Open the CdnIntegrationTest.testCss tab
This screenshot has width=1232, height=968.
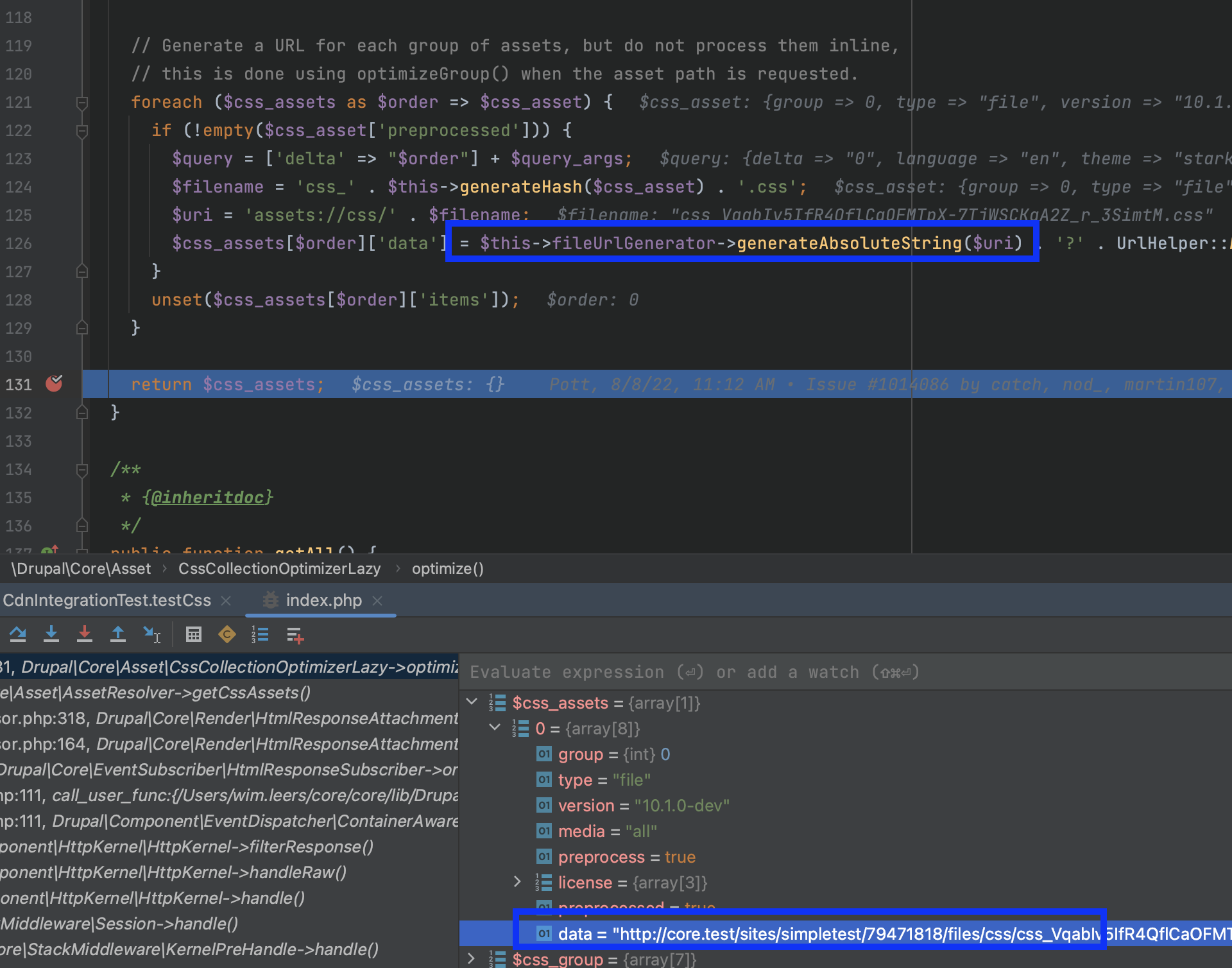pyautogui.click(x=107, y=600)
